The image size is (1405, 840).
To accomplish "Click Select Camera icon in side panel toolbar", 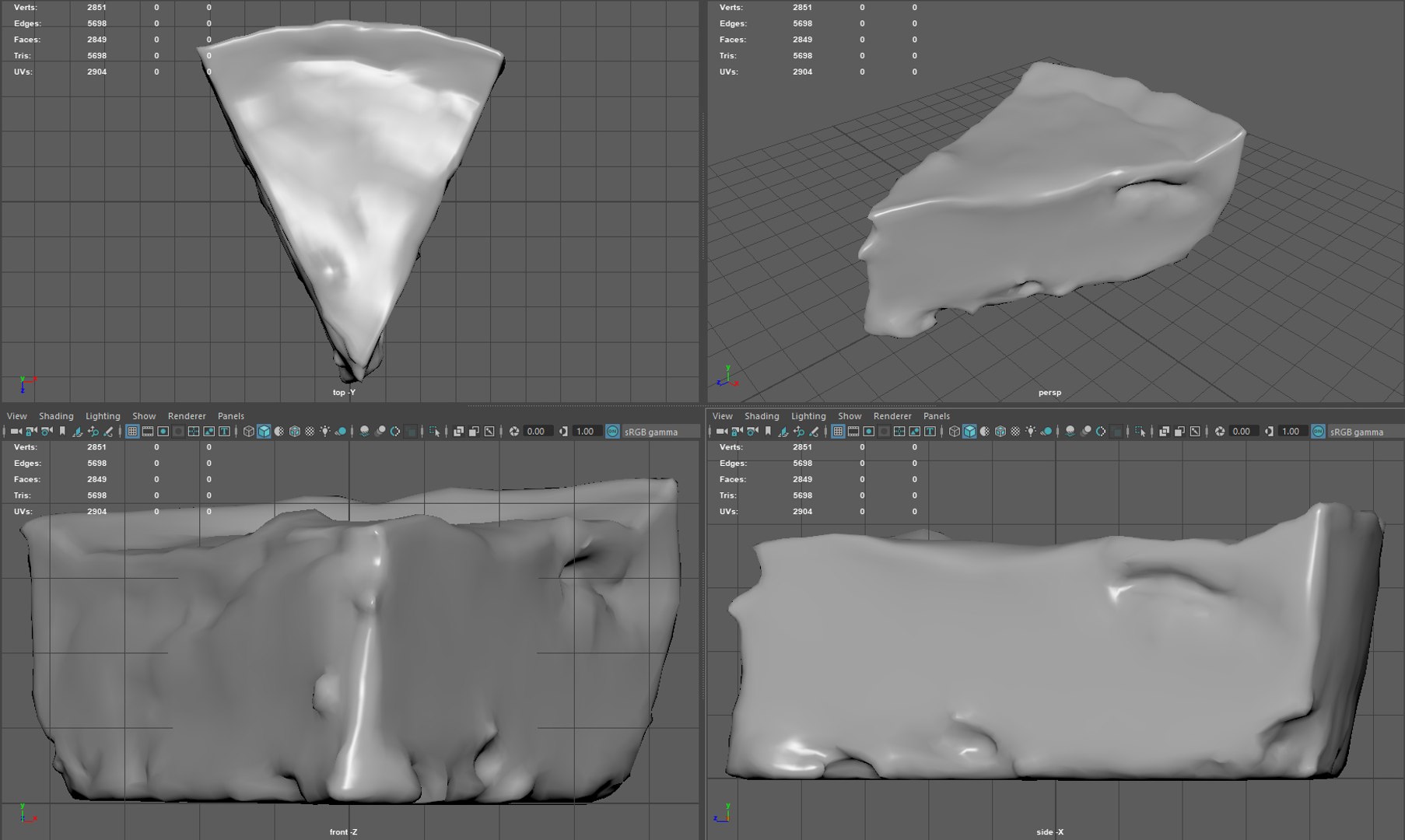I will (x=721, y=432).
